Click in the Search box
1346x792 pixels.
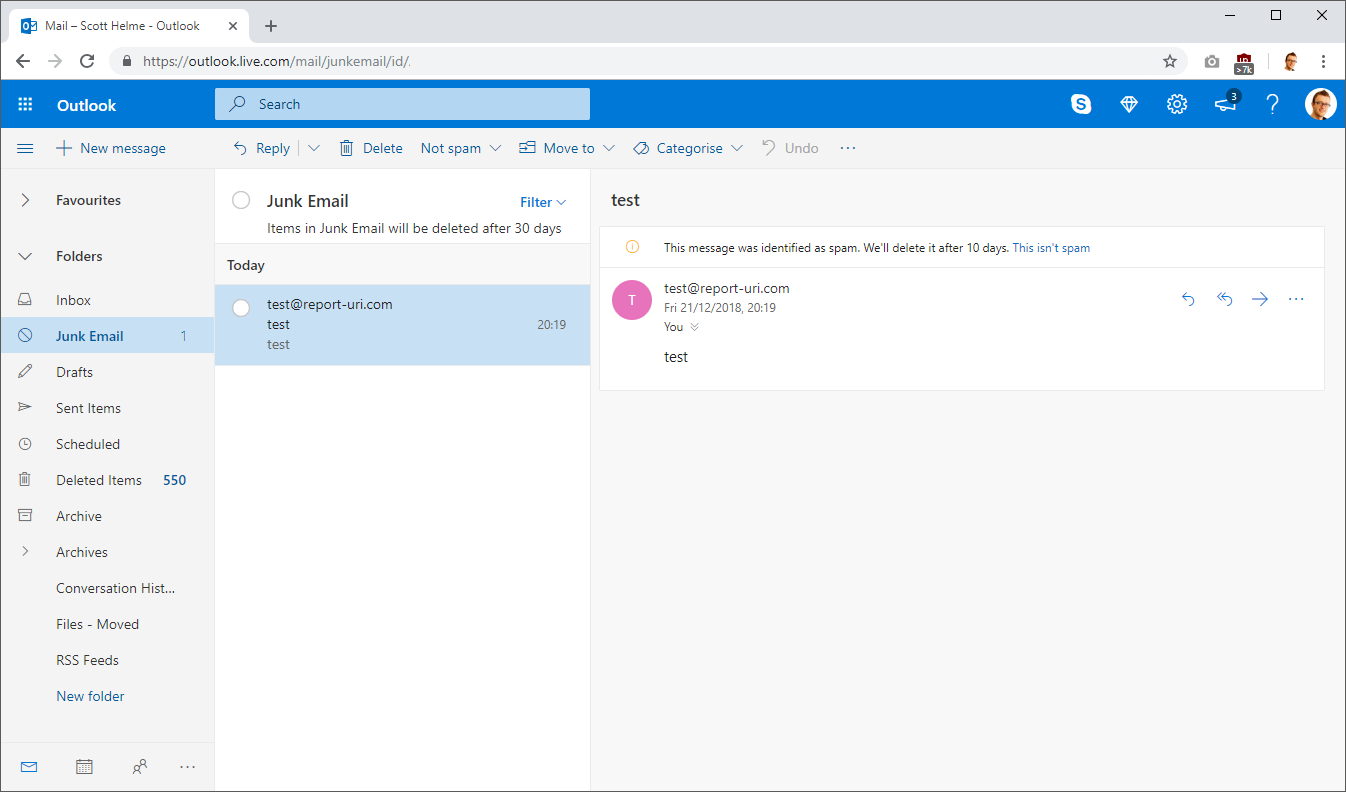402,104
